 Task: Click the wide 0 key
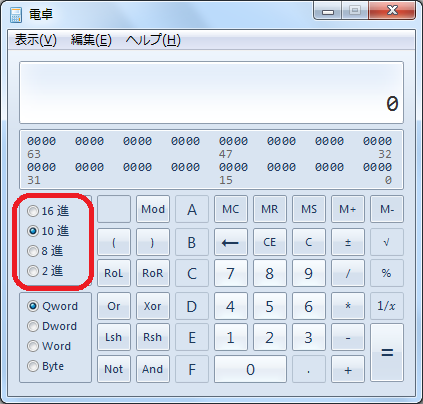[x=251, y=369]
